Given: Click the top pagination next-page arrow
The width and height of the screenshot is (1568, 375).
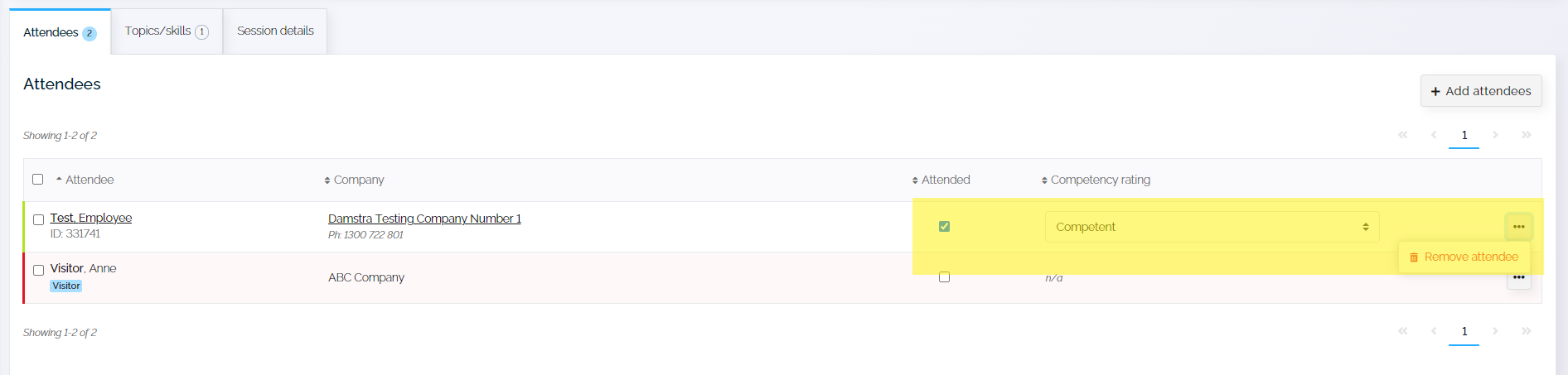Looking at the screenshot, I should (x=1495, y=135).
